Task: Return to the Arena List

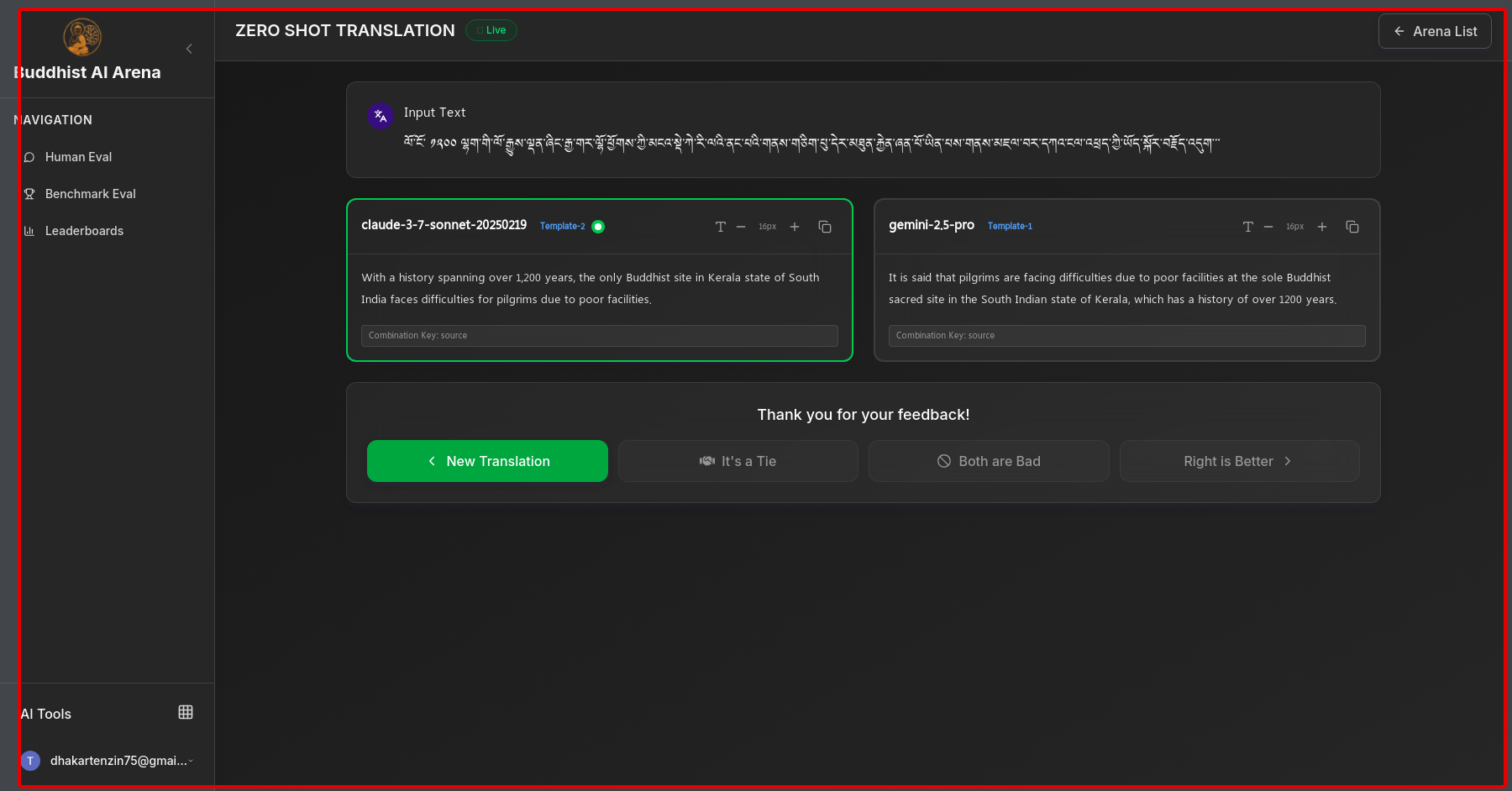Action: point(1435,31)
